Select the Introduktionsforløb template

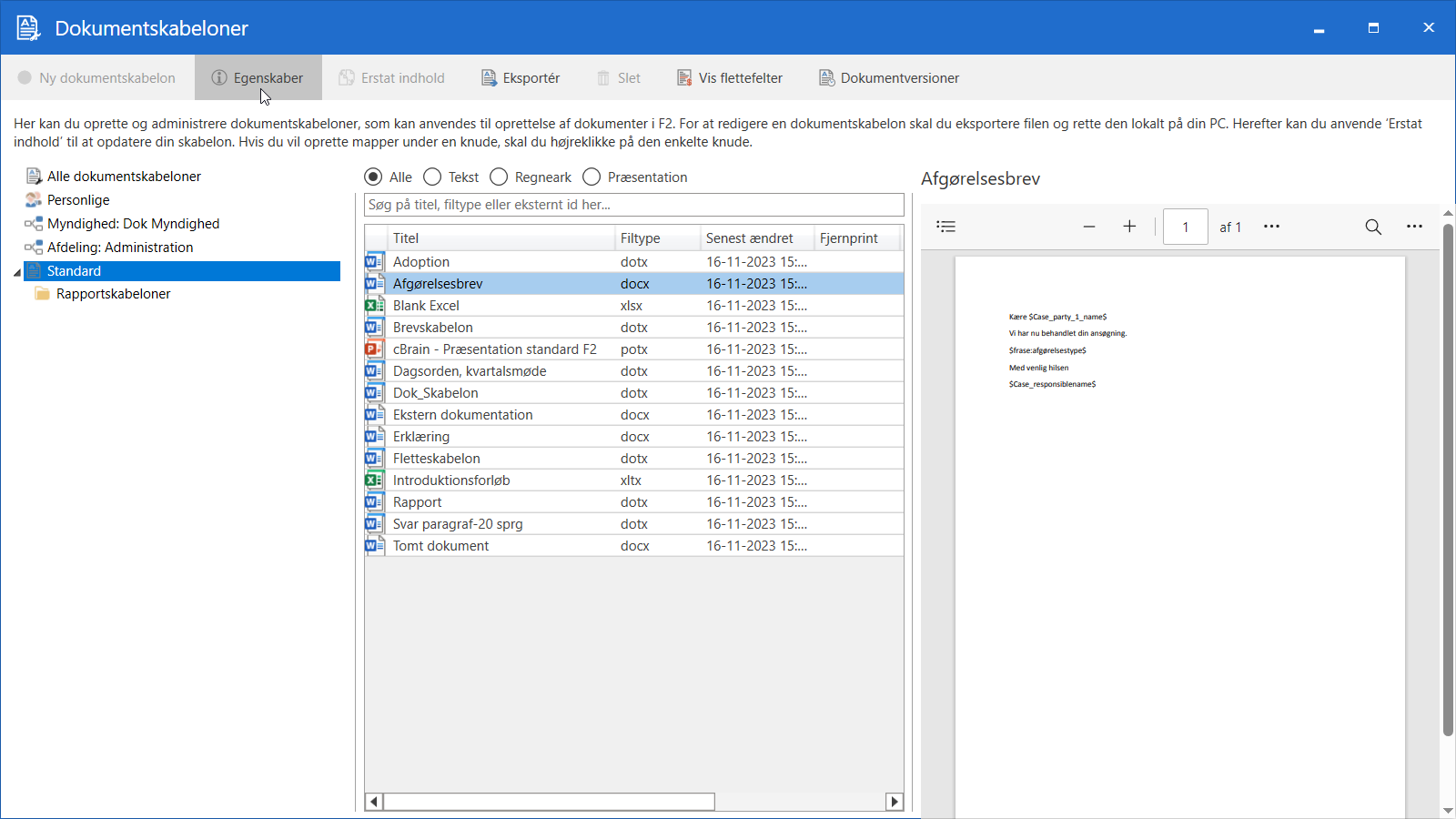451,480
